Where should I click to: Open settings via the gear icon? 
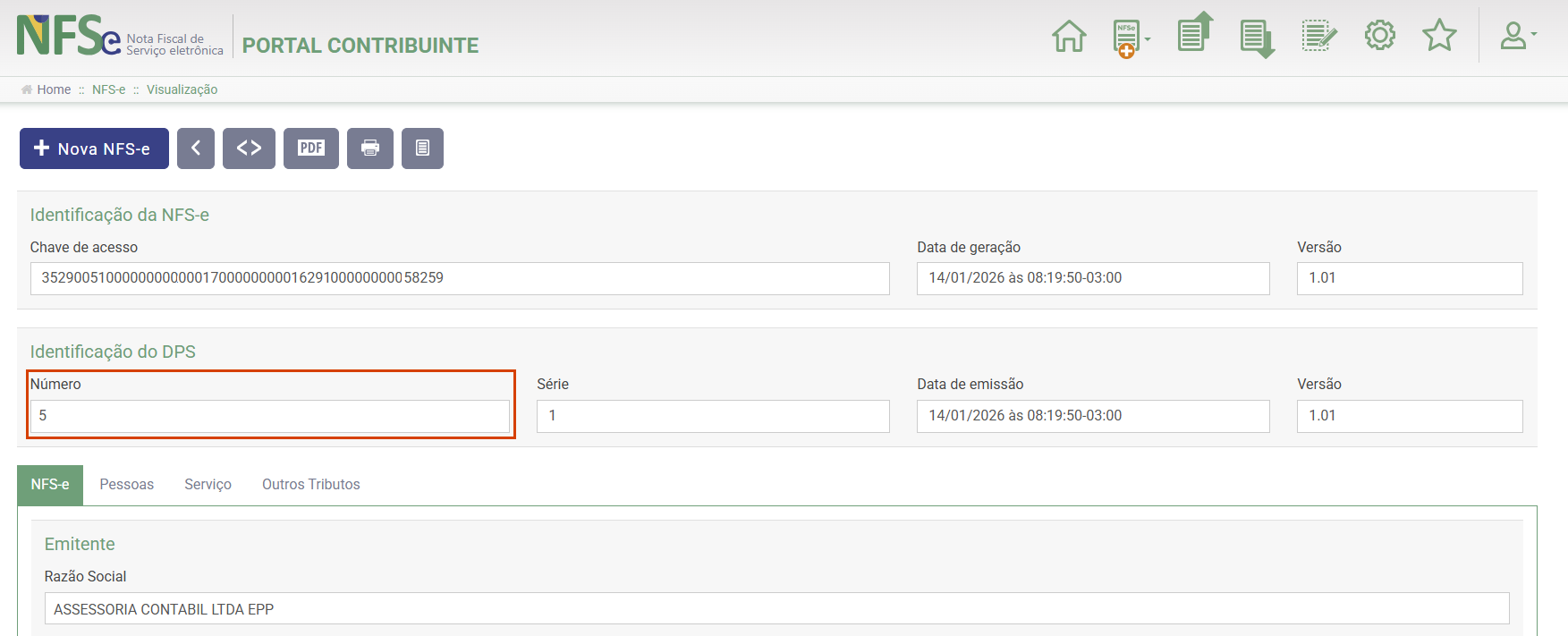click(1379, 36)
